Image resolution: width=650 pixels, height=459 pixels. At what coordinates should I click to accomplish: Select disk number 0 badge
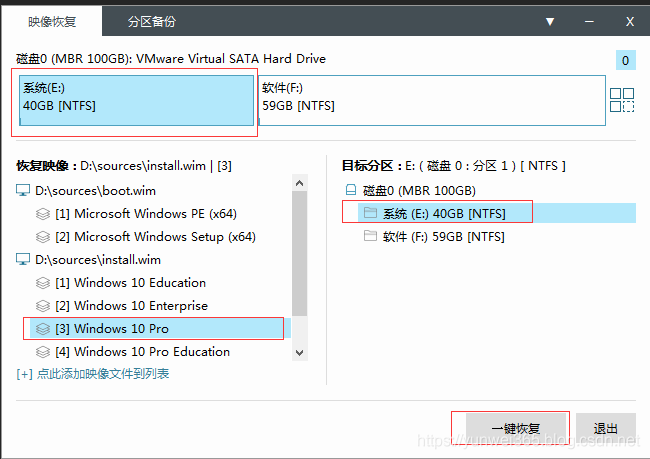pyautogui.click(x=626, y=61)
